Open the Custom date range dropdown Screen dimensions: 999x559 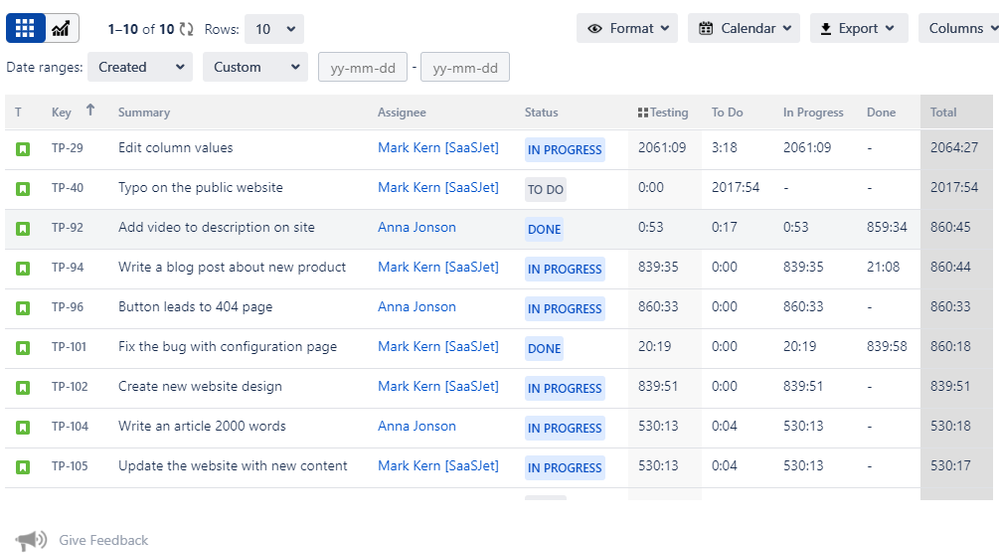255,67
